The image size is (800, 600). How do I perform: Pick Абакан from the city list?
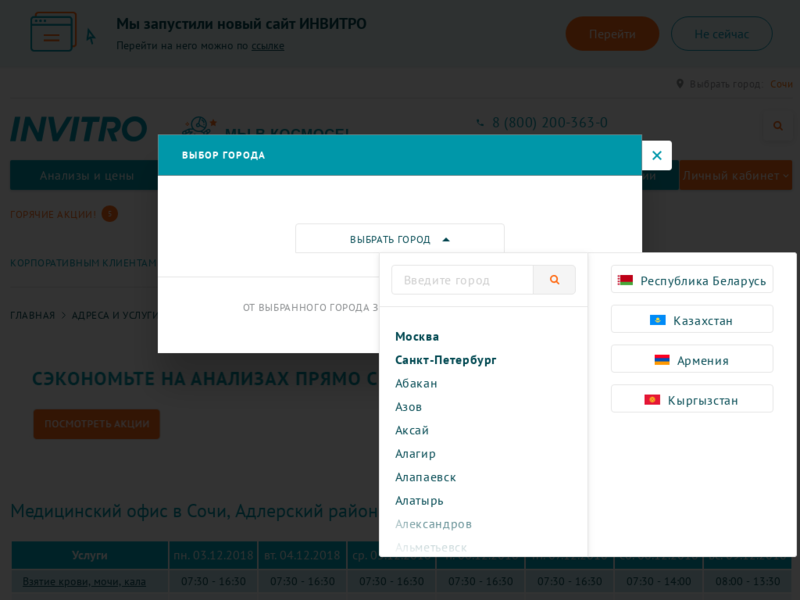click(x=416, y=383)
